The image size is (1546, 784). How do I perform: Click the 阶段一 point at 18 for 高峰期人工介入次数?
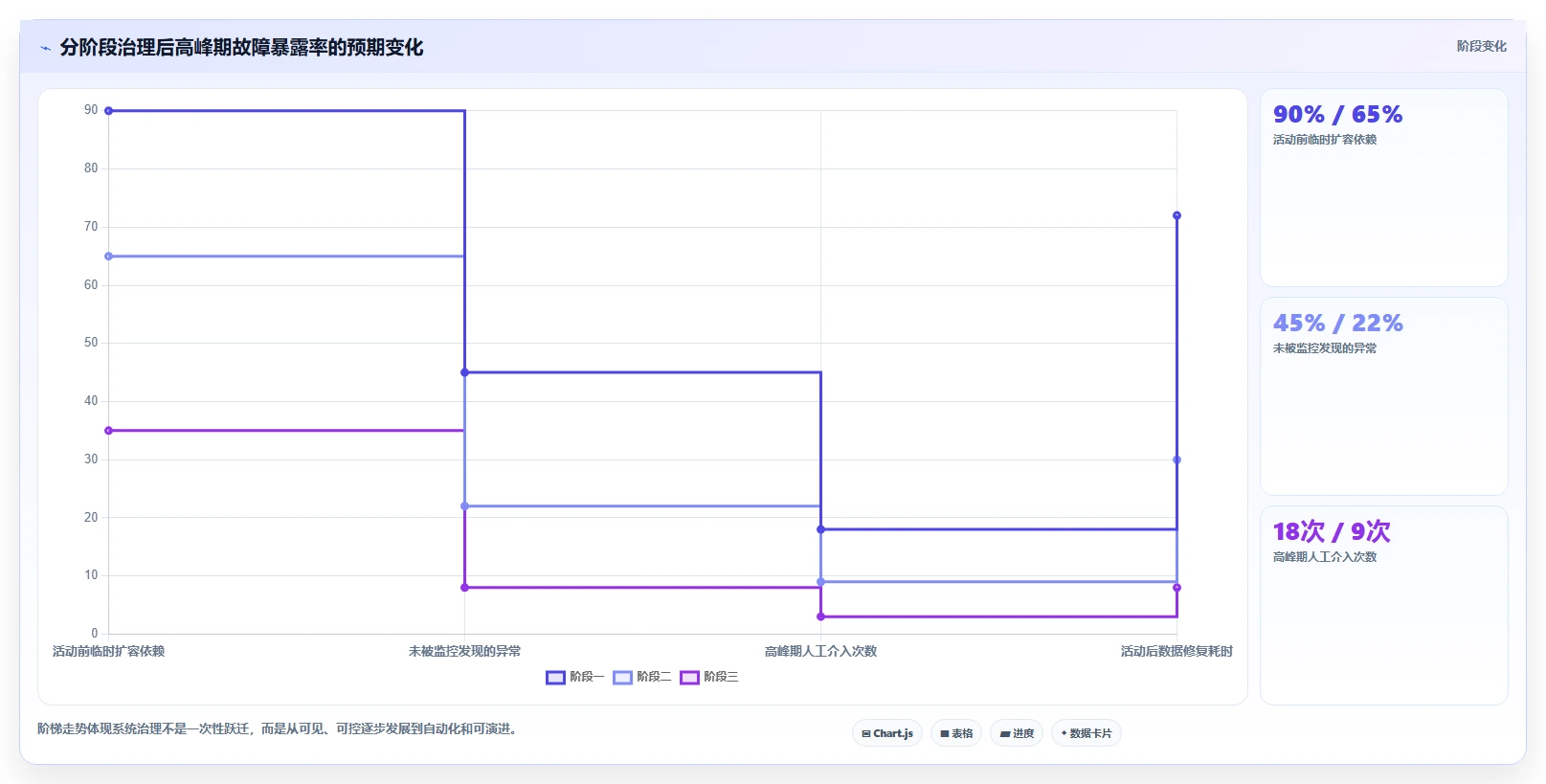click(x=820, y=529)
